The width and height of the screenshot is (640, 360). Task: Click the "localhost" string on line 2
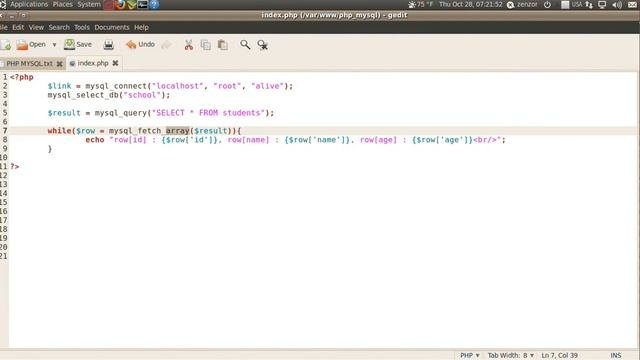pos(178,86)
